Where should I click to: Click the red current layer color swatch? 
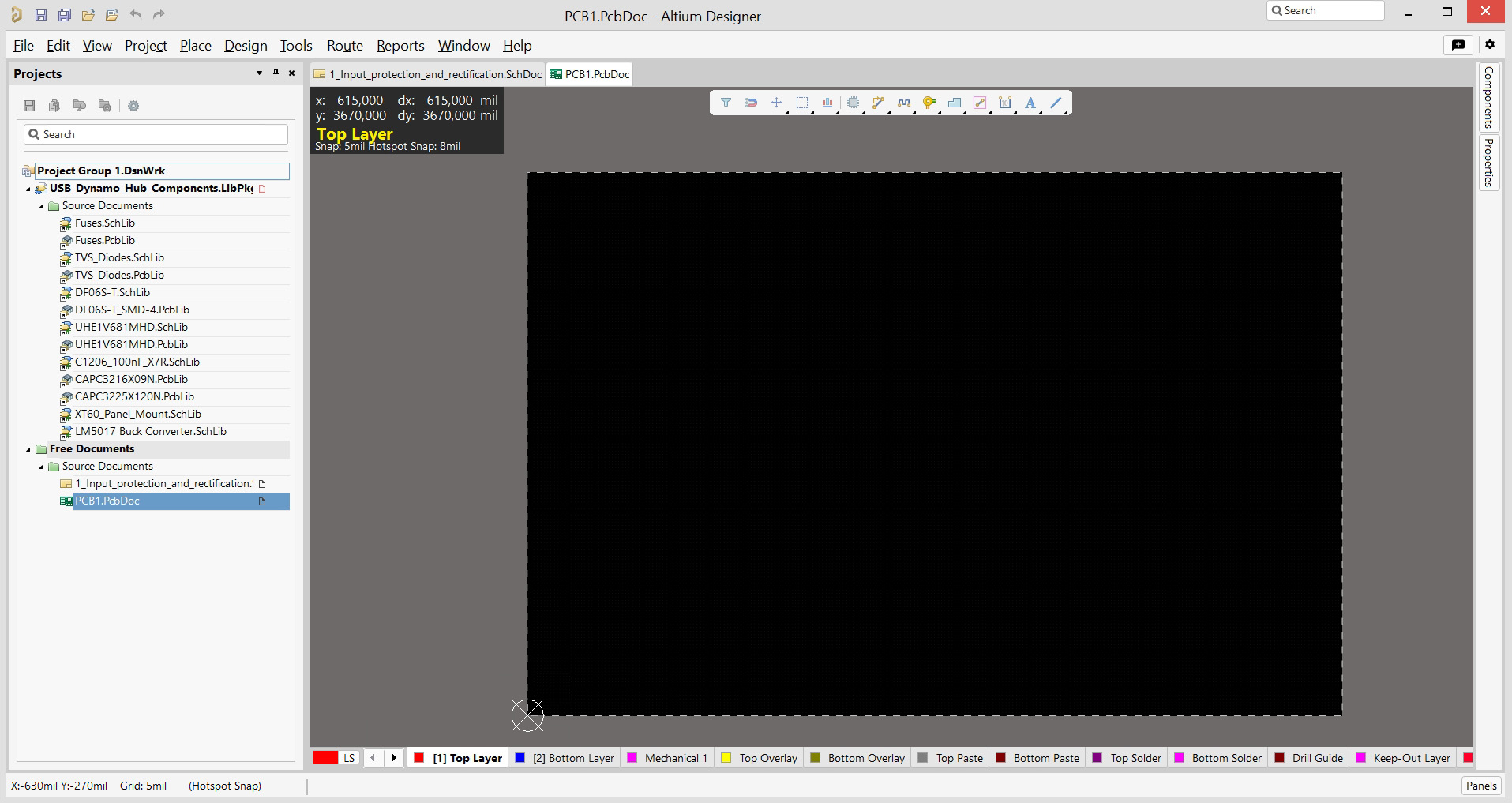click(325, 758)
